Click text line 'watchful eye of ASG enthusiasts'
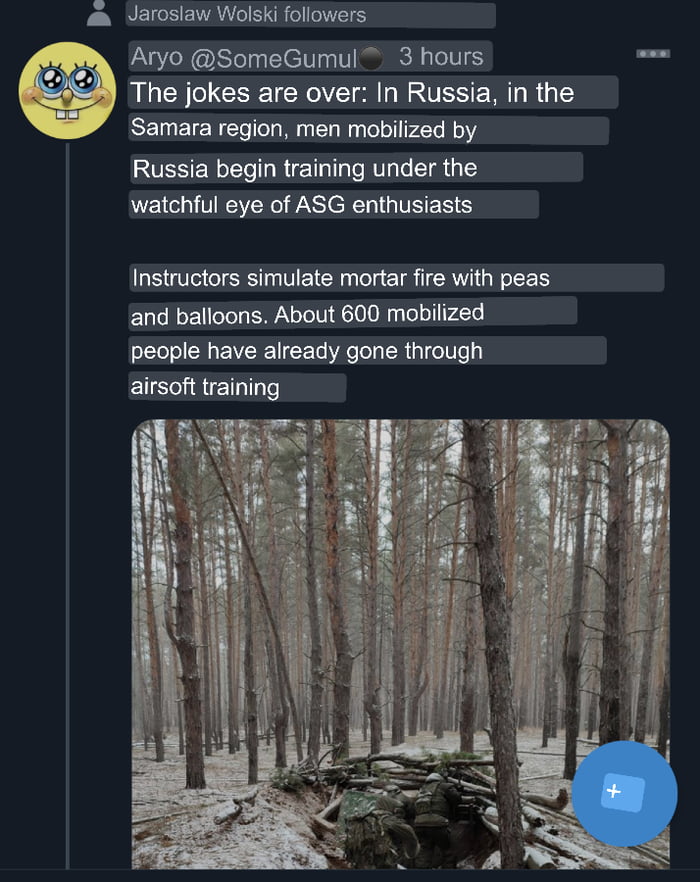This screenshot has height=882, width=700. [302, 205]
